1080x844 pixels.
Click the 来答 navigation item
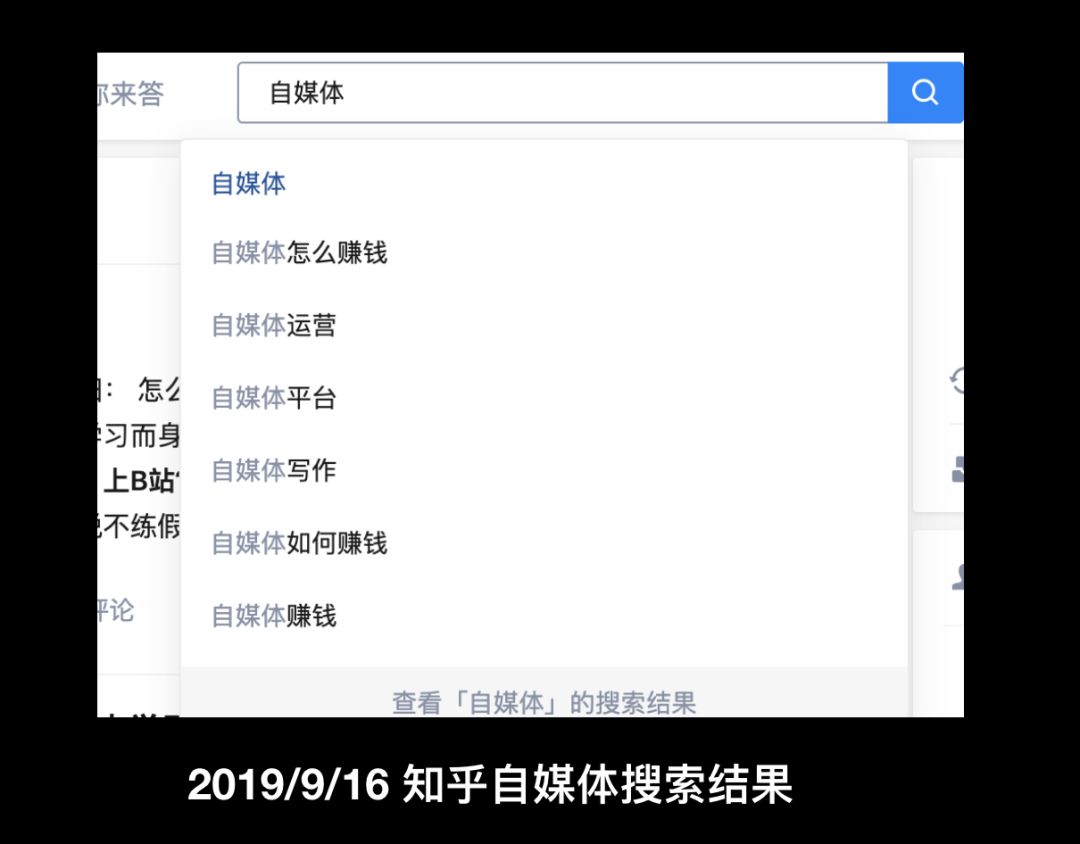(137, 92)
